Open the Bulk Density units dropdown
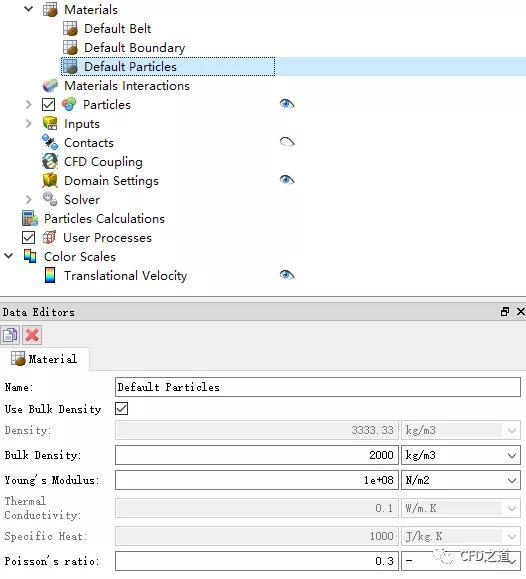The height and width of the screenshot is (579, 526). click(x=461, y=455)
